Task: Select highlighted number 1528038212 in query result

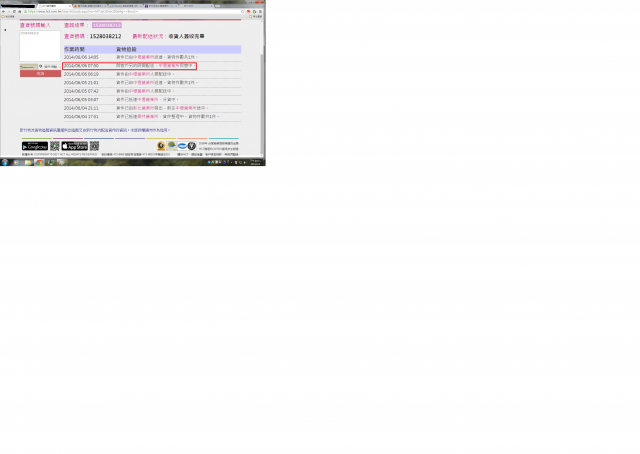Action: tap(107, 25)
